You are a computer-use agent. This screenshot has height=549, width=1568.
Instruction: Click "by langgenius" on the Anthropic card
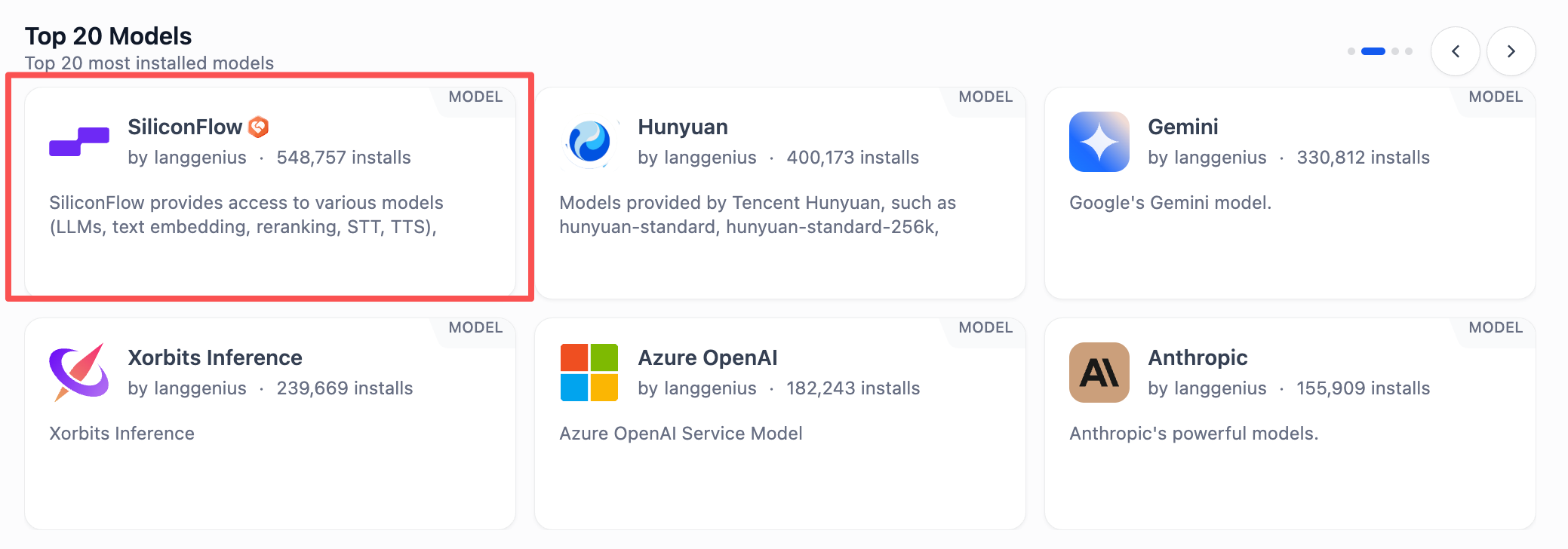[1207, 388]
